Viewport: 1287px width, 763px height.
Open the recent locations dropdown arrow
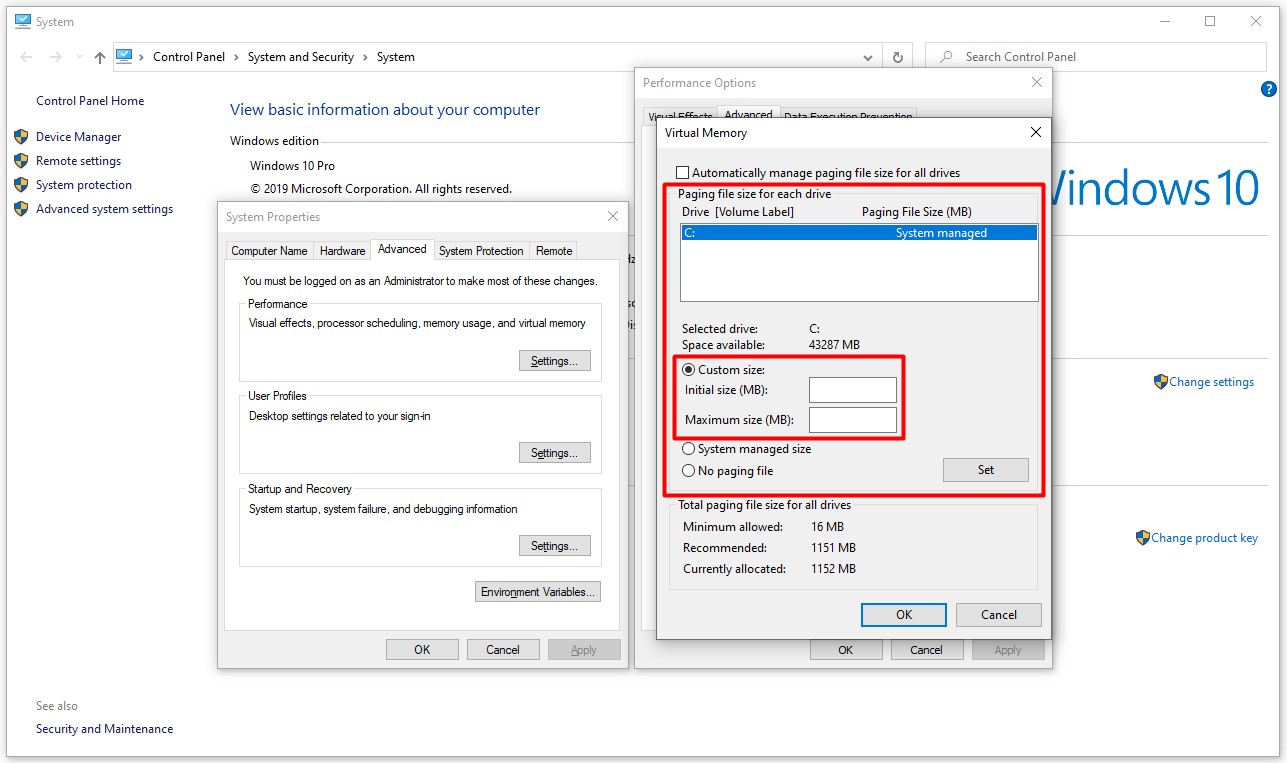click(x=78, y=57)
